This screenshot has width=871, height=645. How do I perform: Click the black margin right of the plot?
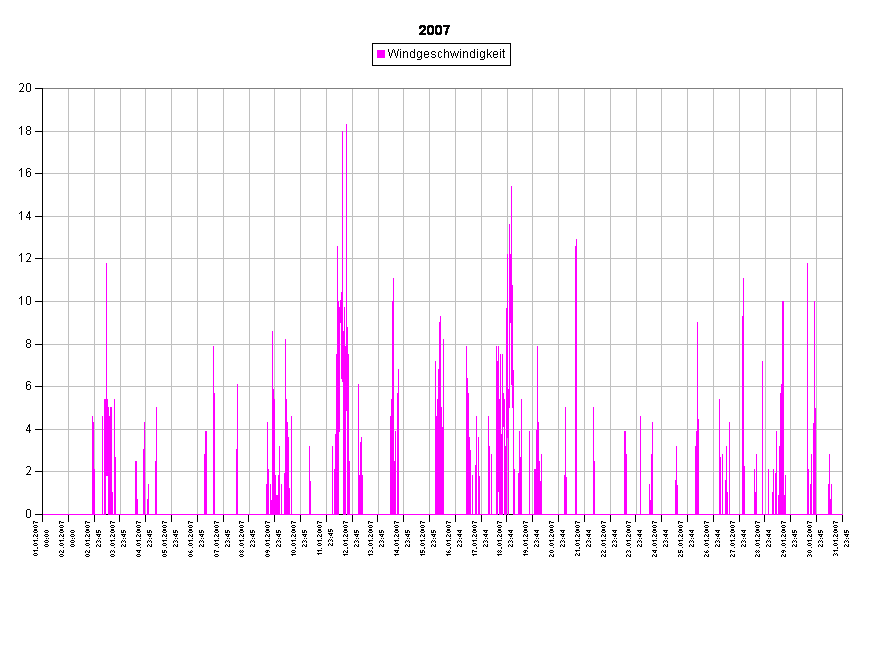(856, 300)
